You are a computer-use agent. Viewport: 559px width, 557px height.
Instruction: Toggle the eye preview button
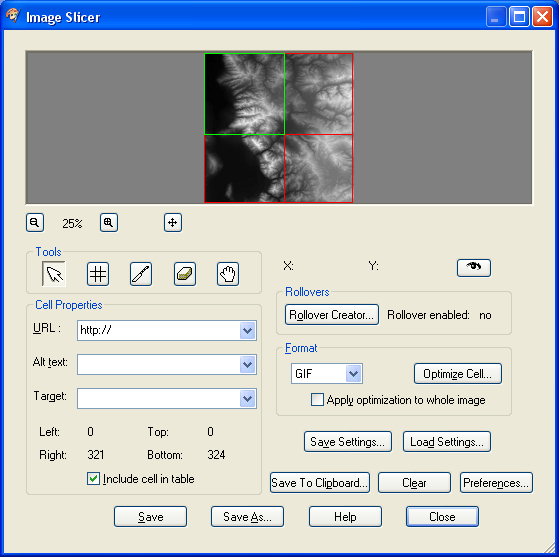click(x=474, y=267)
